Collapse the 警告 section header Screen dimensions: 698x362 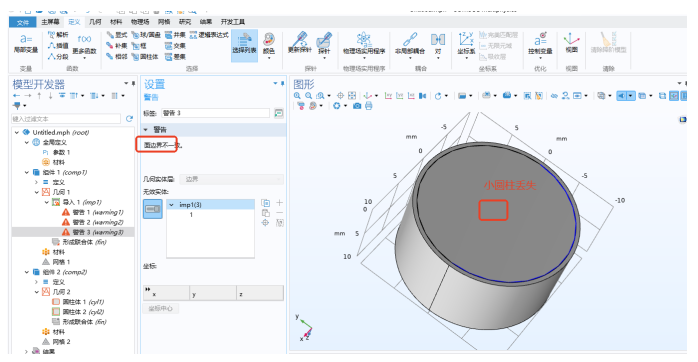[146, 130]
